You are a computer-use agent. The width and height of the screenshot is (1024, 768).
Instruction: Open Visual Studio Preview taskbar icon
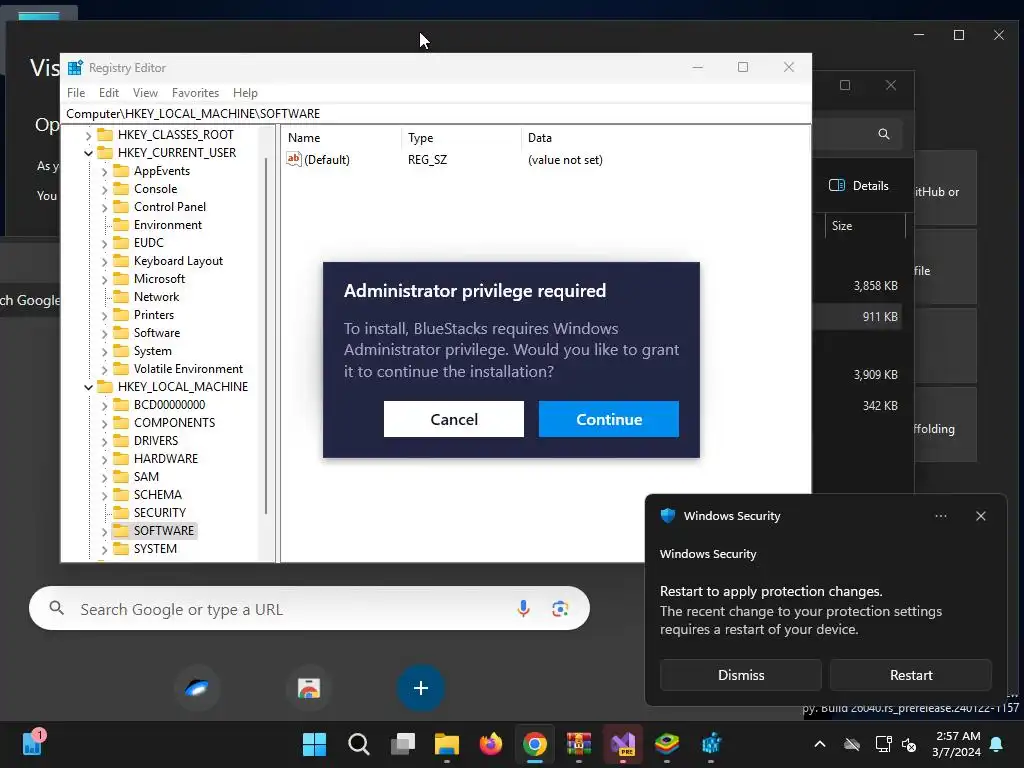623,744
